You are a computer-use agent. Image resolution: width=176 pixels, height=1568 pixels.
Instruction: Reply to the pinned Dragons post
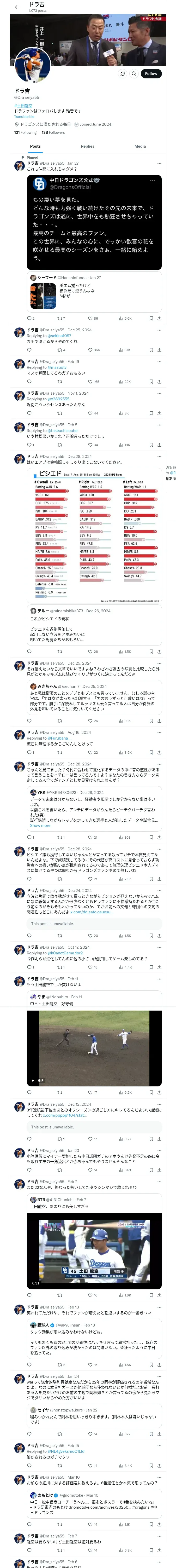(x=29, y=318)
